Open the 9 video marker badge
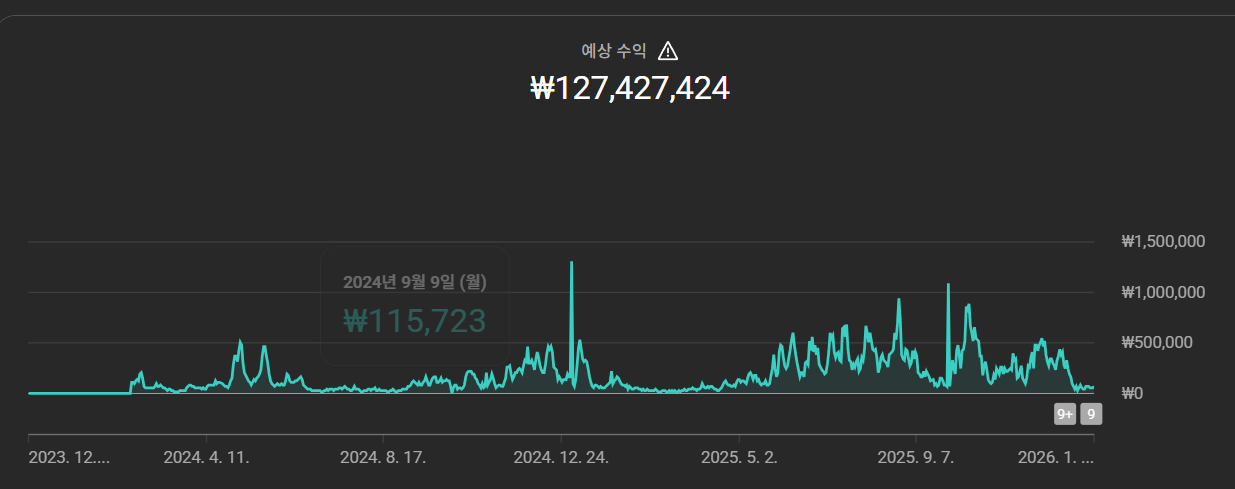Viewport: 1235px width, 489px height. [1091, 414]
